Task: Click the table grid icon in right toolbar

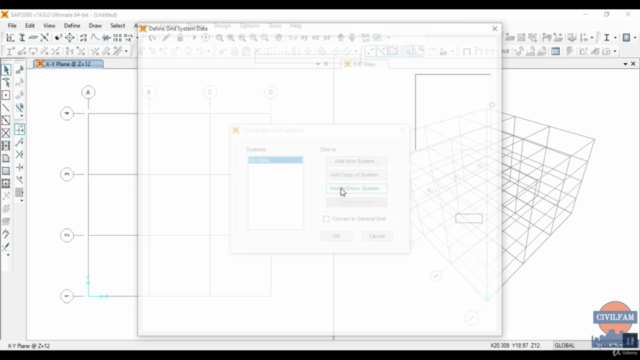Action: 556,51
